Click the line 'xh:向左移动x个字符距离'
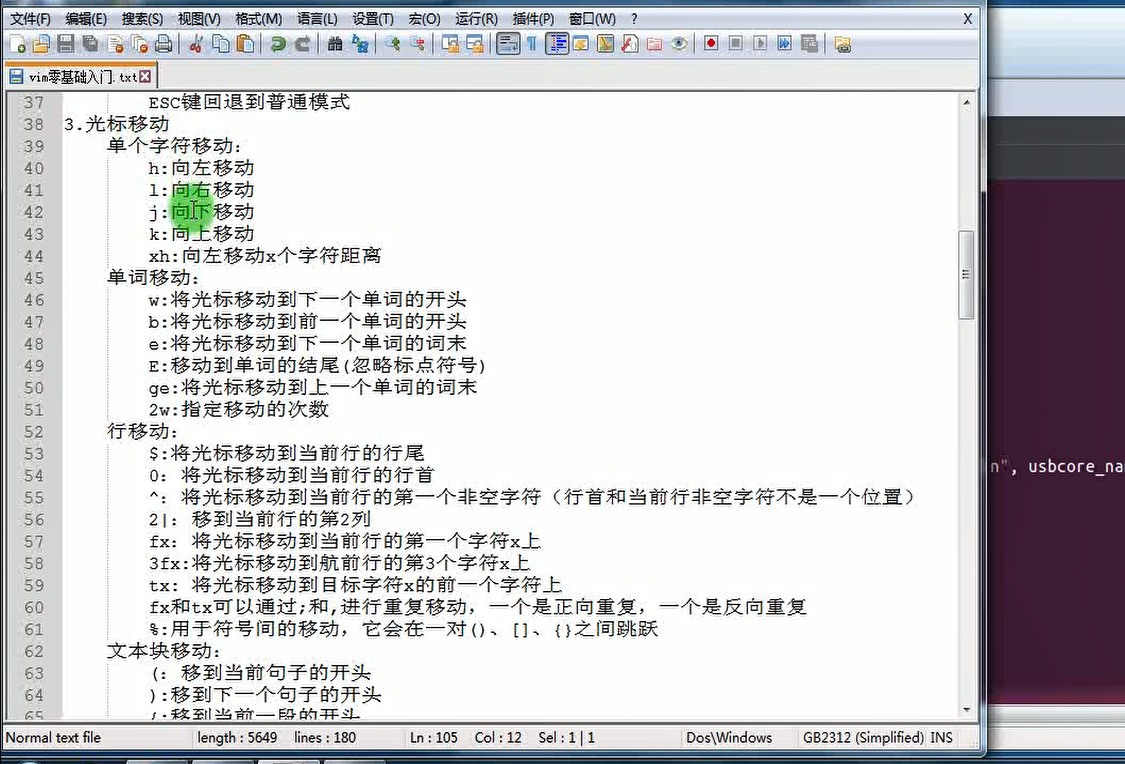 click(x=265, y=255)
